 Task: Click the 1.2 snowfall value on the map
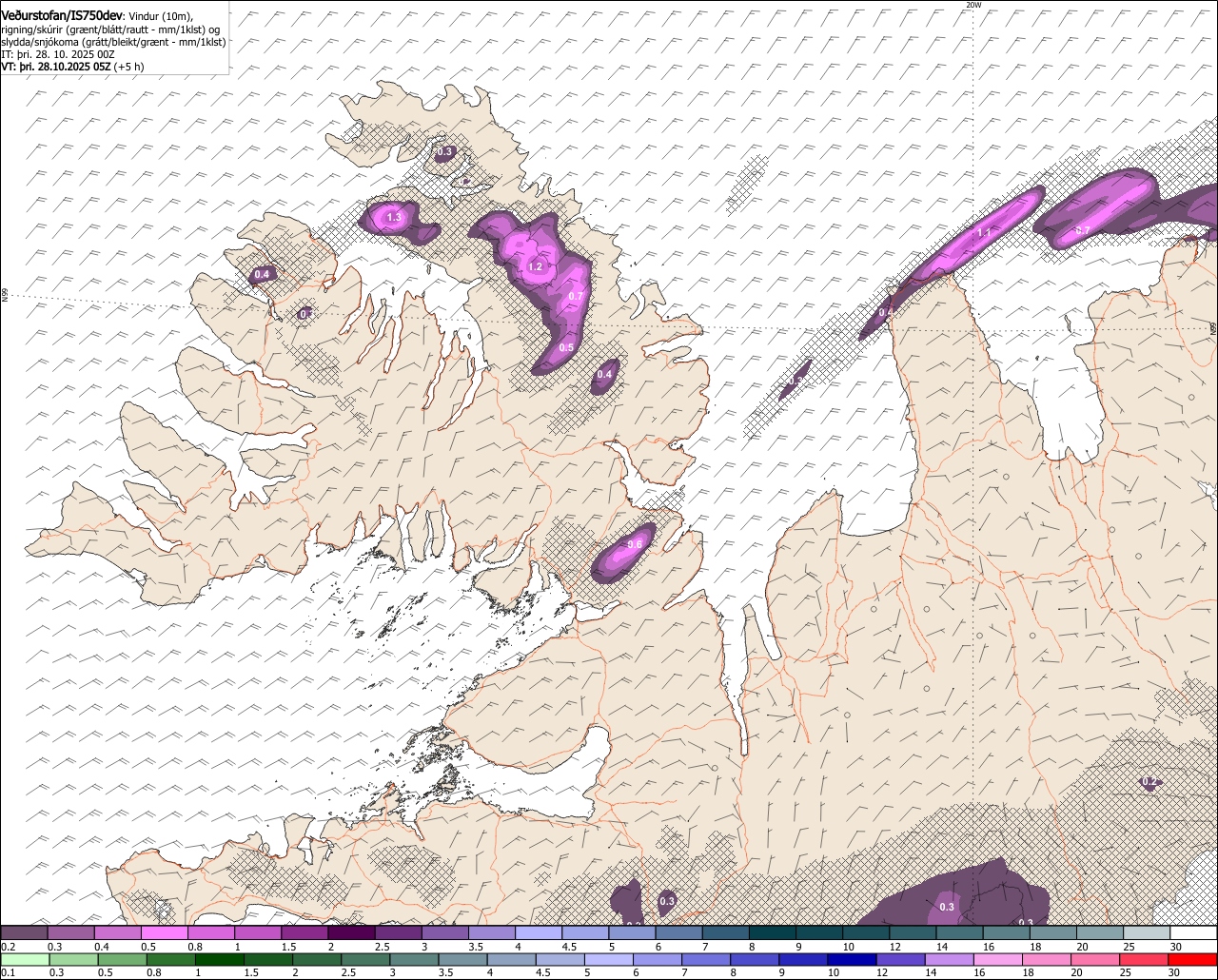pyautogui.click(x=535, y=267)
